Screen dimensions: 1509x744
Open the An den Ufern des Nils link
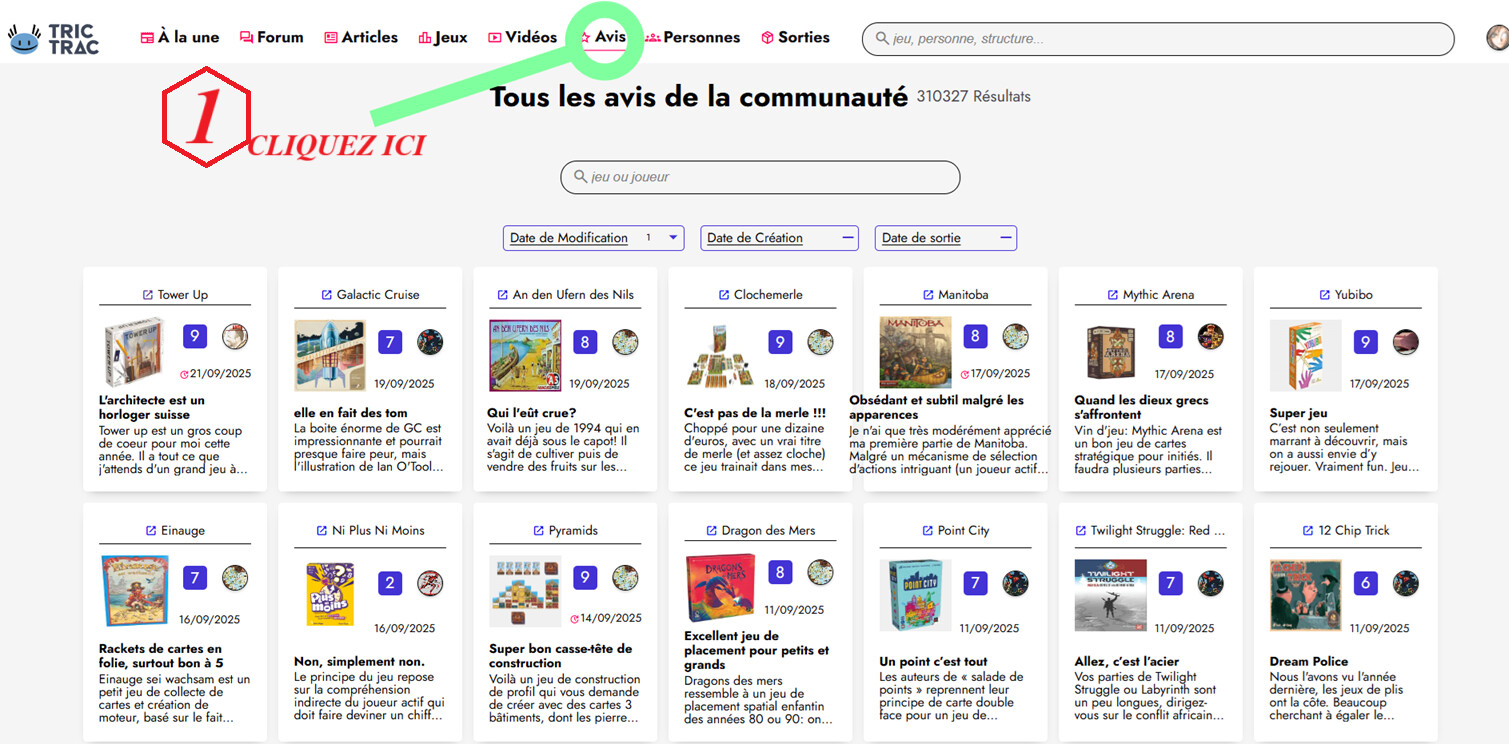point(565,295)
